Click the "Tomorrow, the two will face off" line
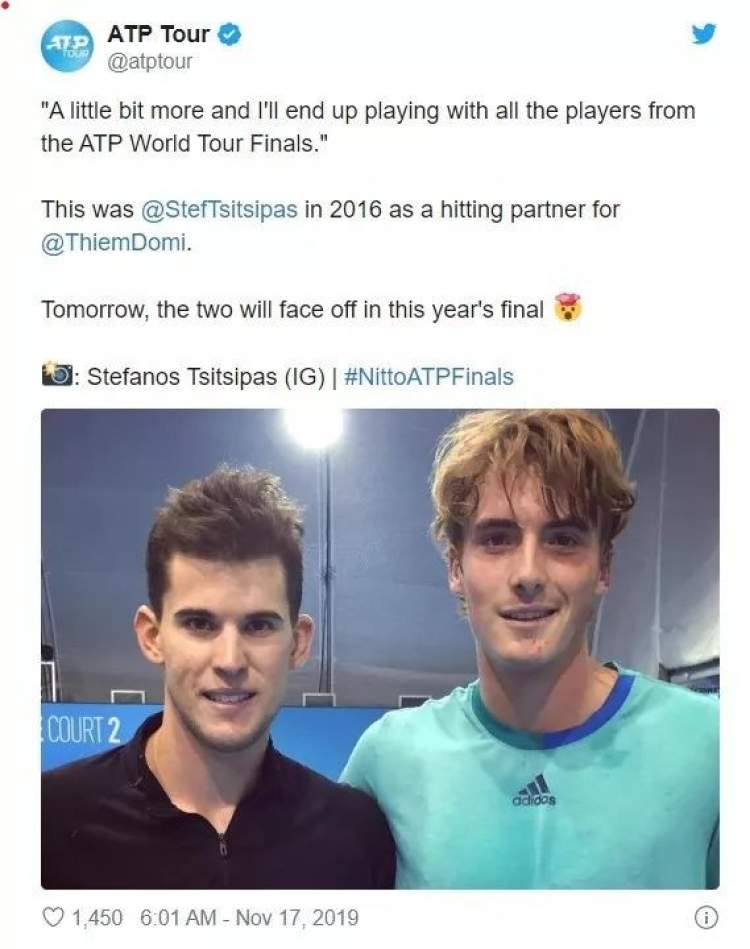 click(292, 309)
